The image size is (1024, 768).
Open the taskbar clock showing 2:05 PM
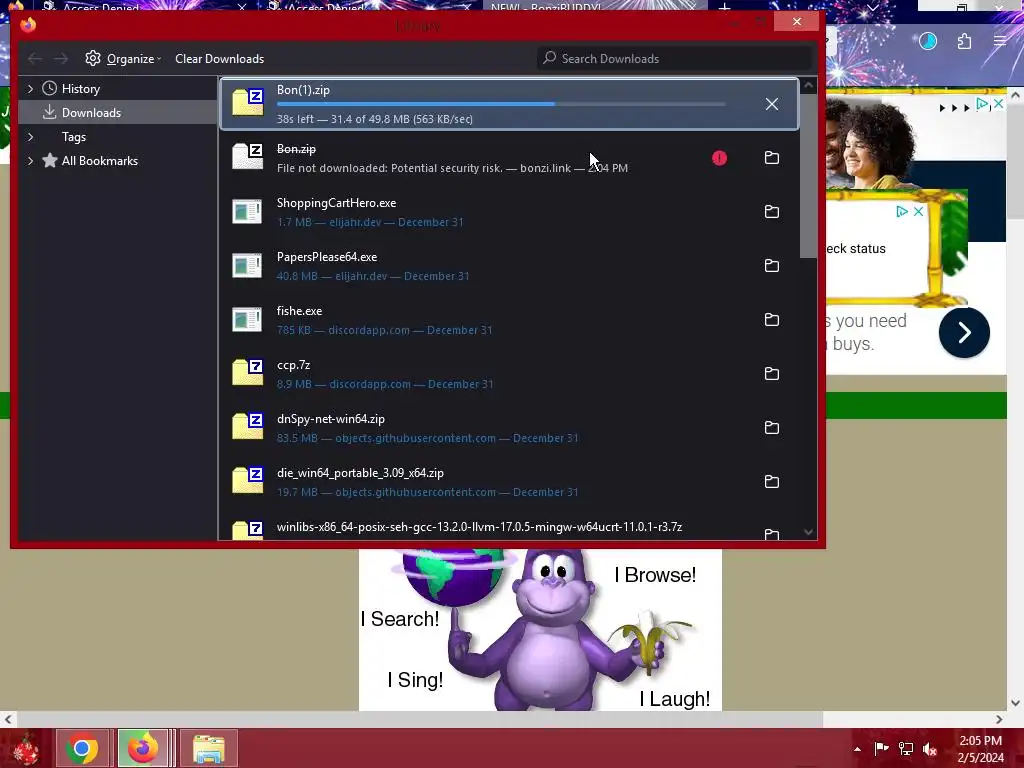[x=980, y=749]
